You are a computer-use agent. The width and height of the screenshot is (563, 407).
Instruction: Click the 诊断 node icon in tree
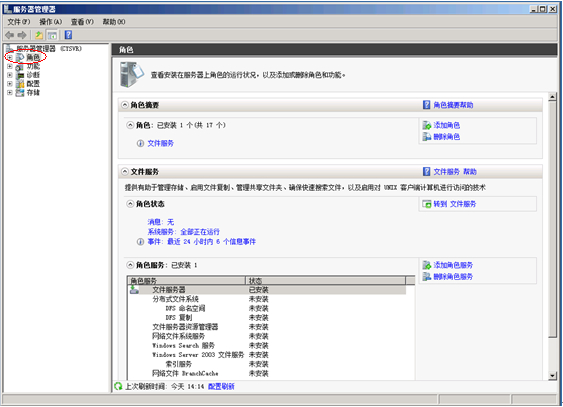pos(20,75)
